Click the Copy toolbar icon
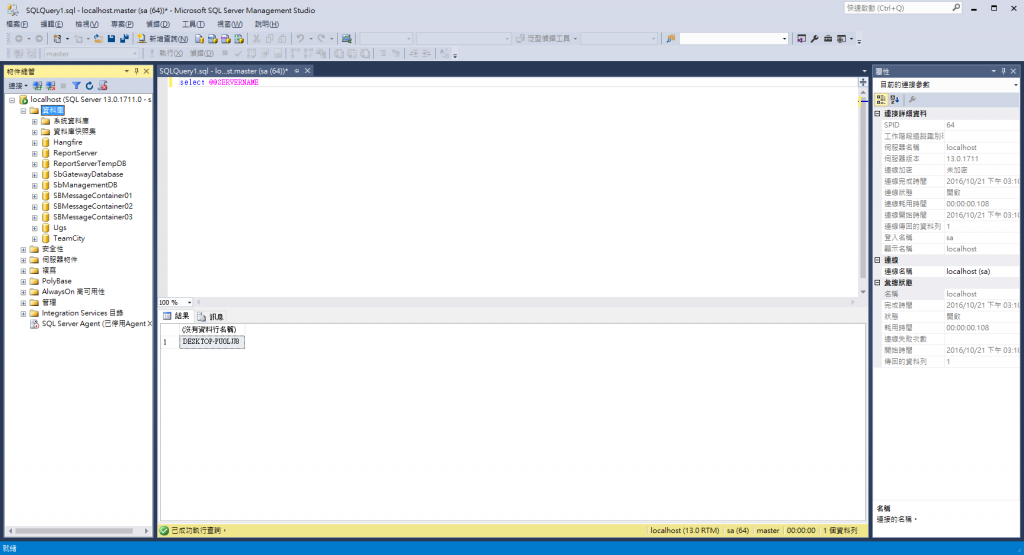This screenshot has width=1024, height=555. click(269, 39)
